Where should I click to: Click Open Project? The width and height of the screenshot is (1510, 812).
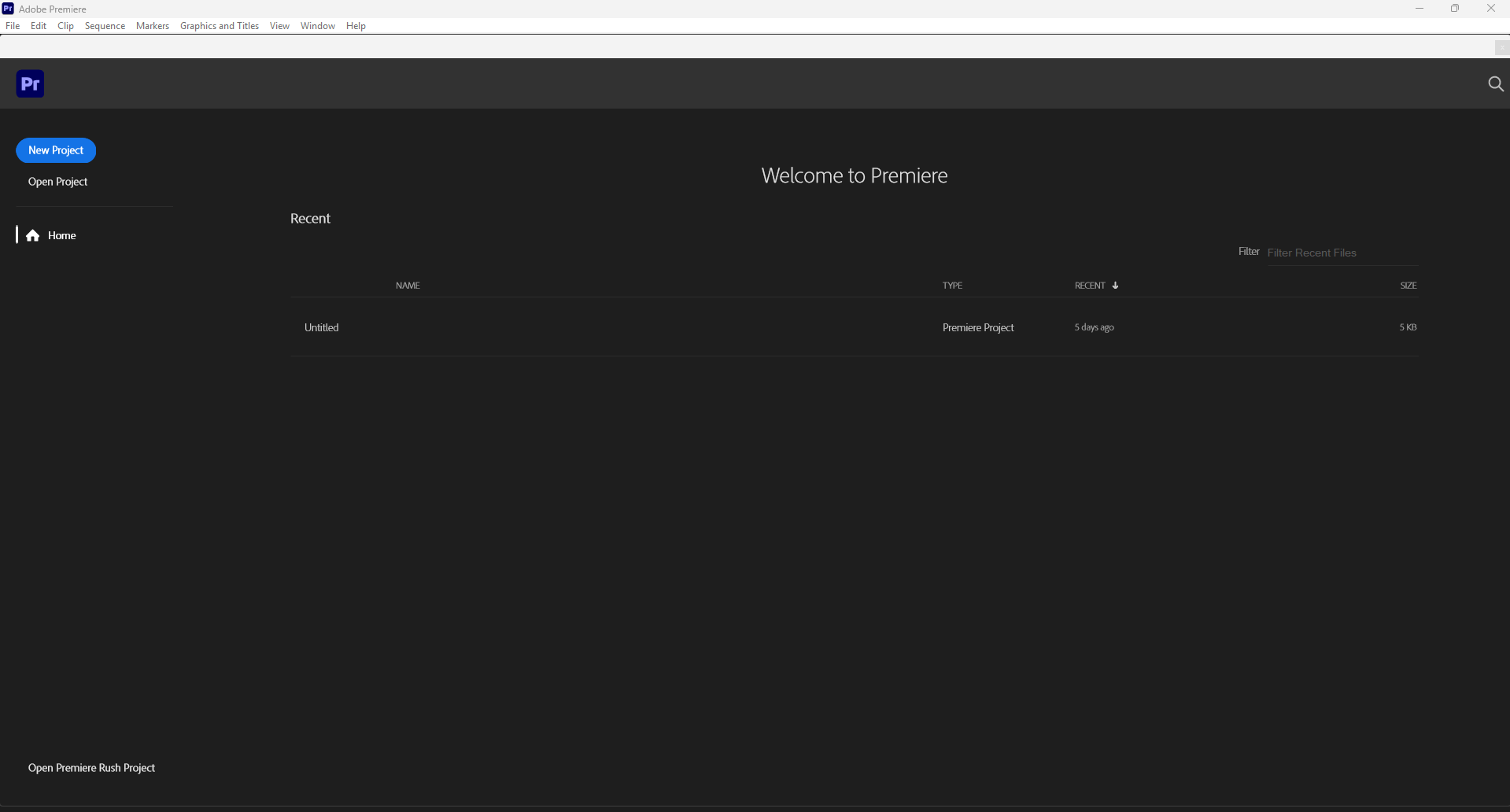57,182
